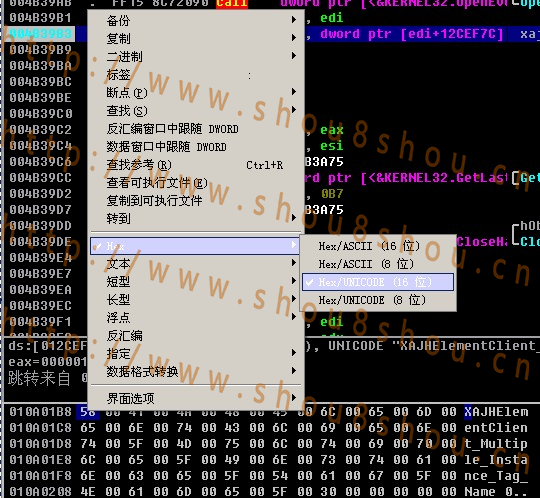Image resolution: width=540 pixels, height=498 pixels.
Task: Open the 长型 submenu
Action: coord(196,300)
